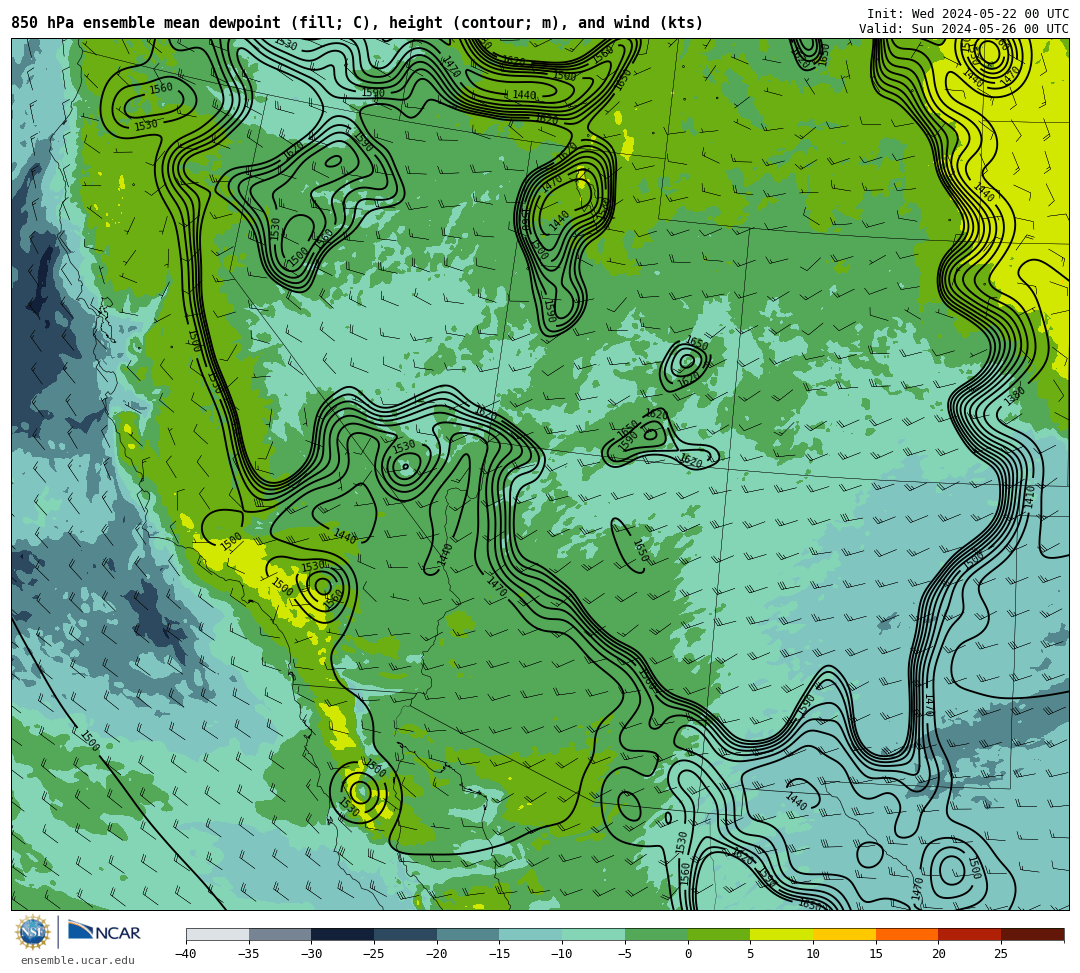1080x973 pixels.
Task: Select the mint -10 to -5 colorbar segment
Action: [594, 934]
